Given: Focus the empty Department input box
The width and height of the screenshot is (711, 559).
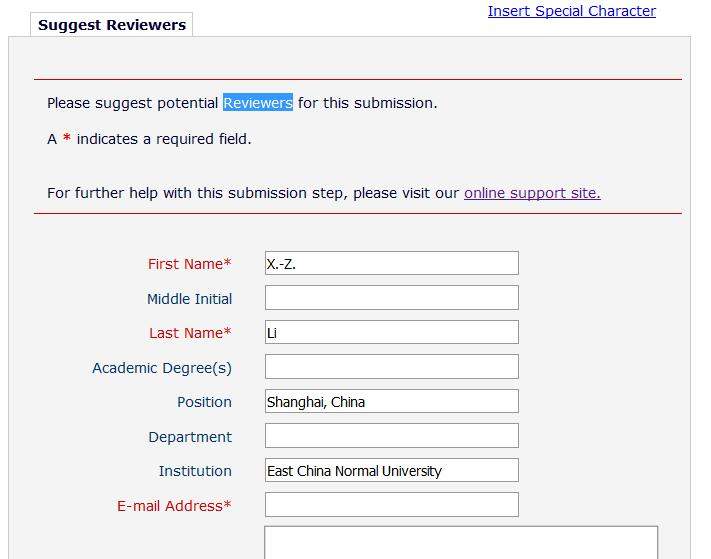Looking at the screenshot, I should [391, 436].
